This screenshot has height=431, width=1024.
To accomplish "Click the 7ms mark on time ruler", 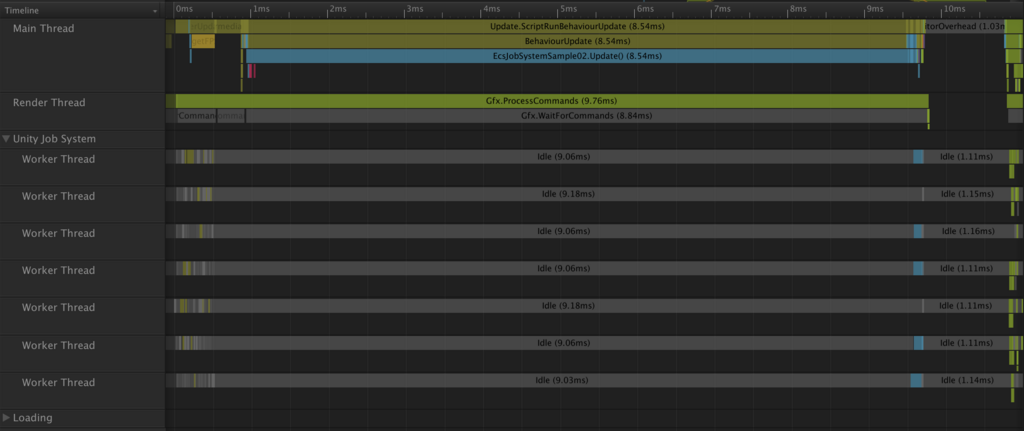I will tap(721, 9).
